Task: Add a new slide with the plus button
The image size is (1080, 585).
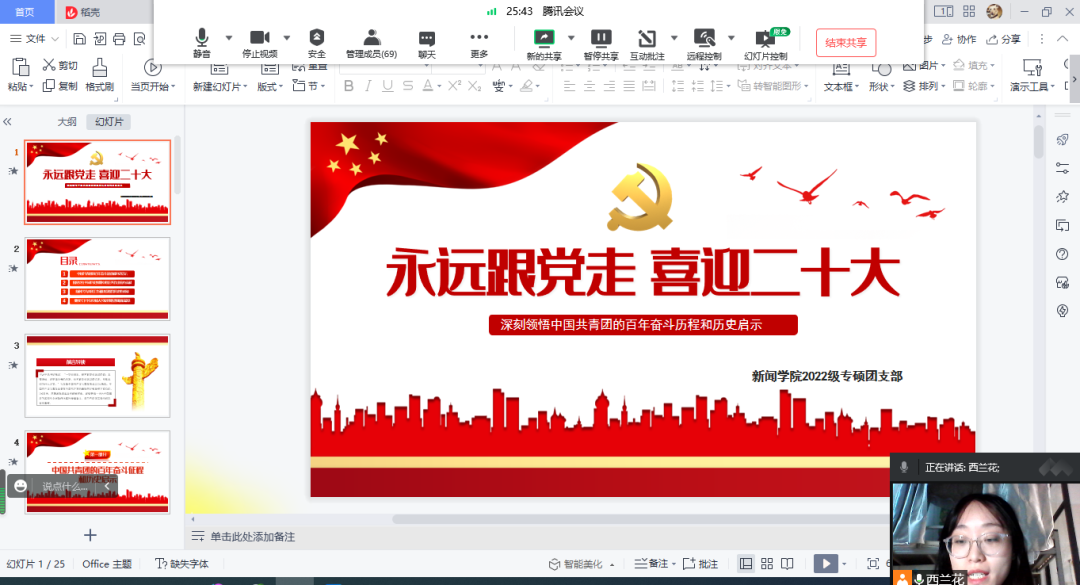Action: [90, 535]
